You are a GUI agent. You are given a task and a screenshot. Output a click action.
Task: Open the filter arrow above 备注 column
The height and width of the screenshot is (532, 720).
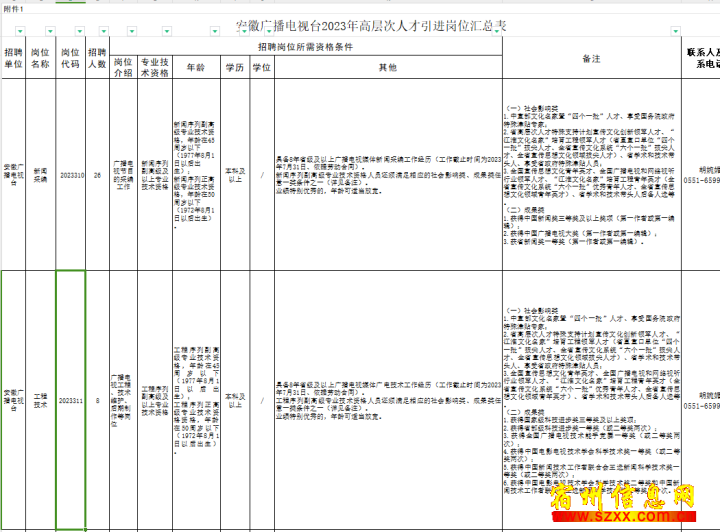(x=675, y=31)
